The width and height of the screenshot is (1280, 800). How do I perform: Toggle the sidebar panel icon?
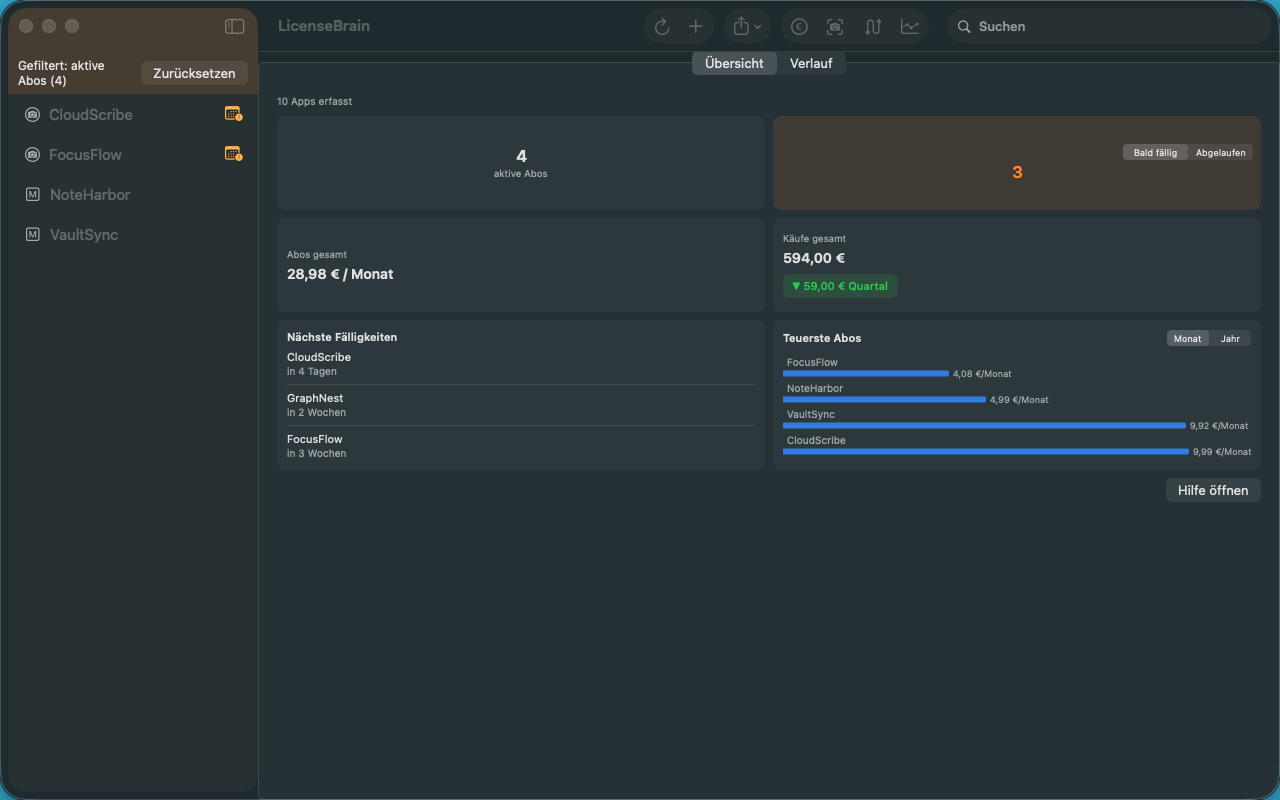tap(234, 27)
